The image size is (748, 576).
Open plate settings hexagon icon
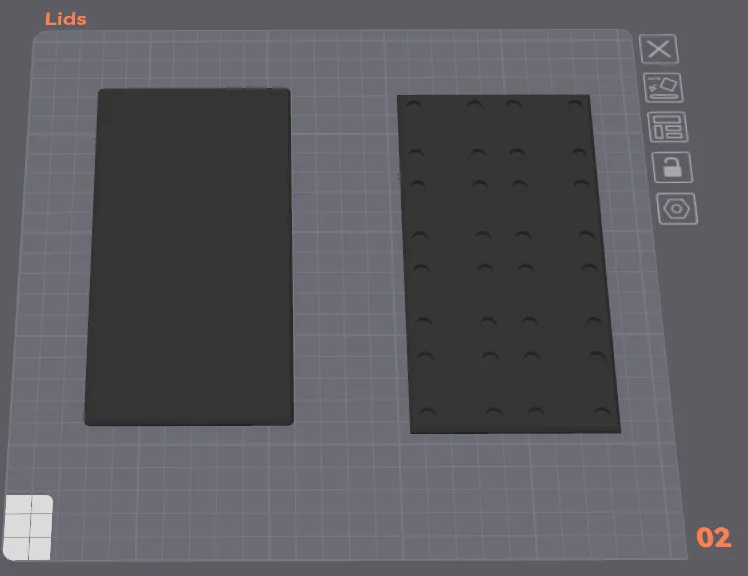click(677, 209)
